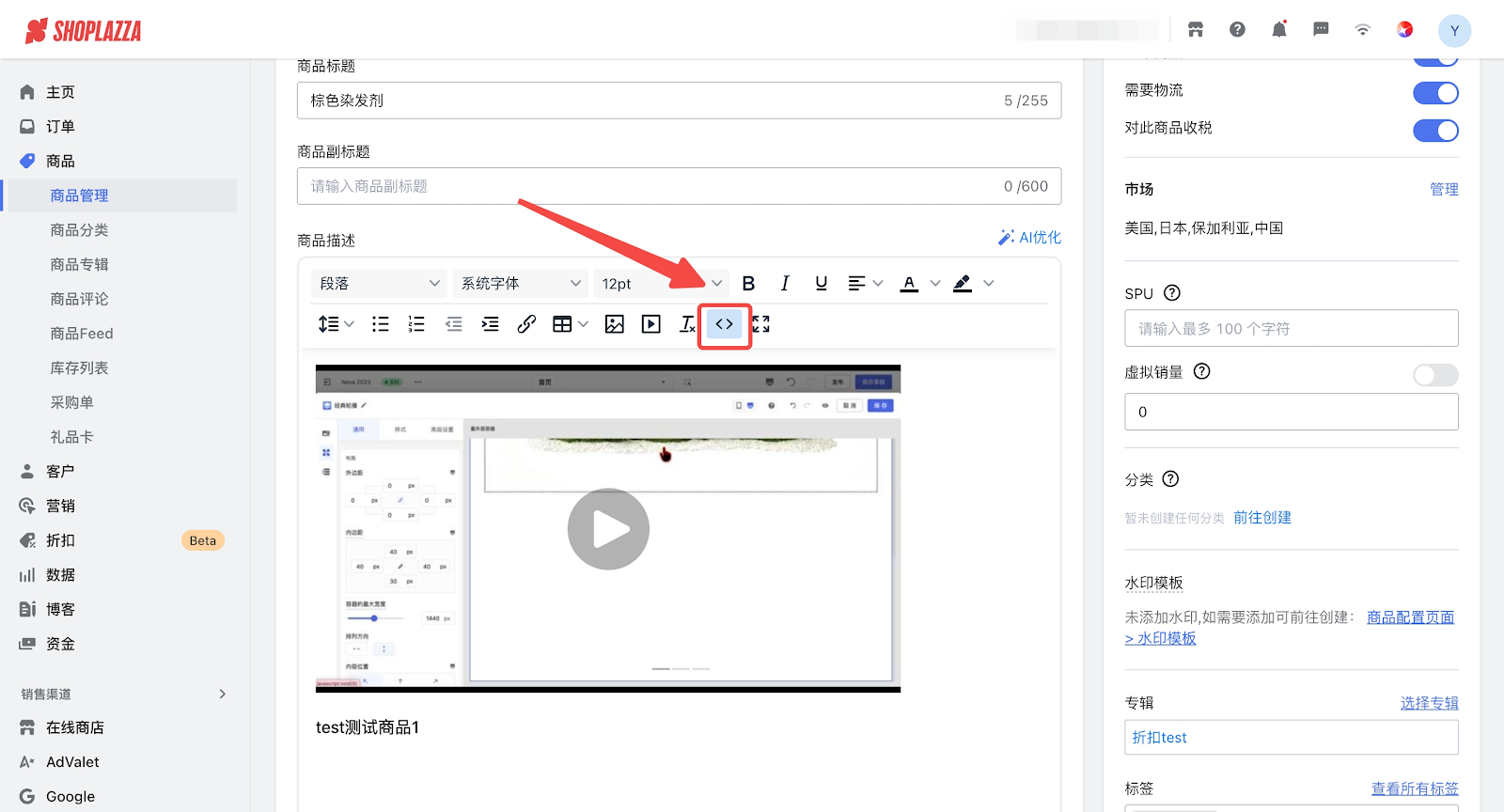Clear text formatting

[x=687, y=324]
